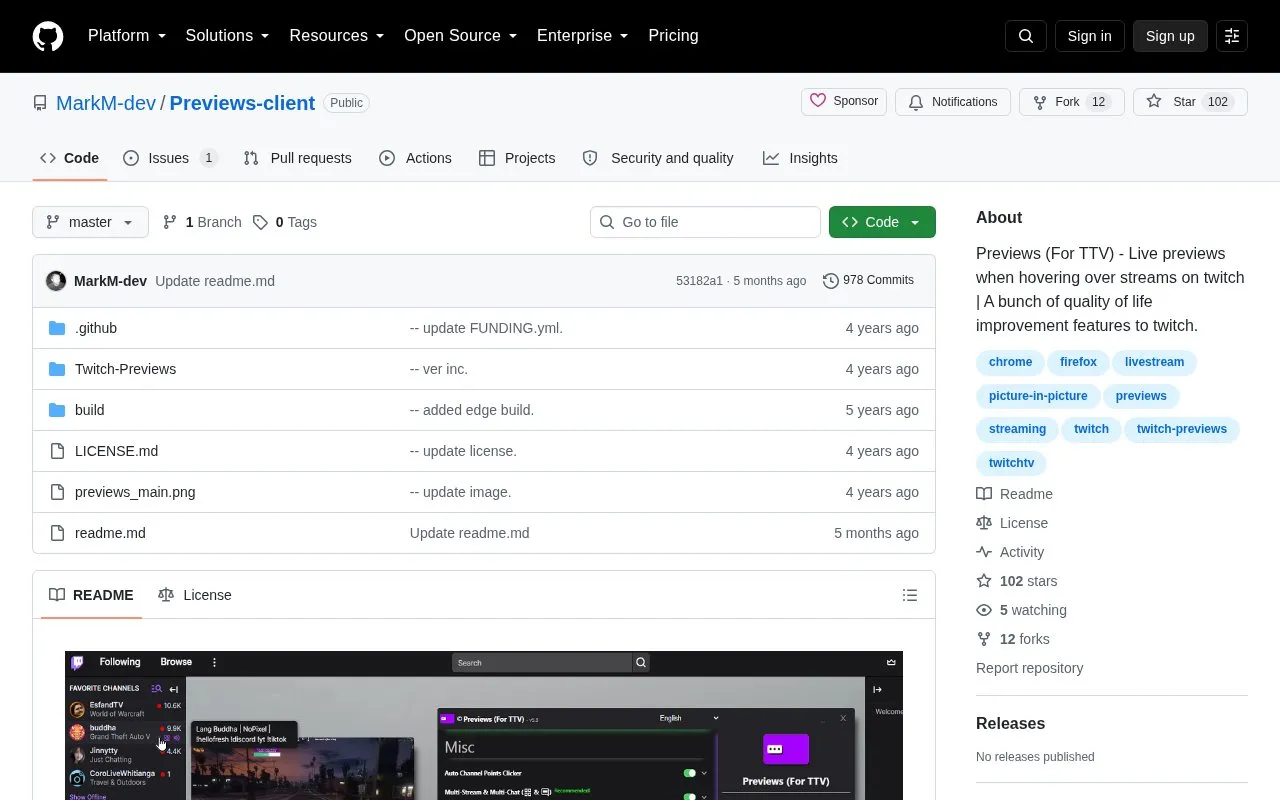Click the README preview screenshot image
The height and width of the screenshot is (800, 1280).
tap(484, 726)
